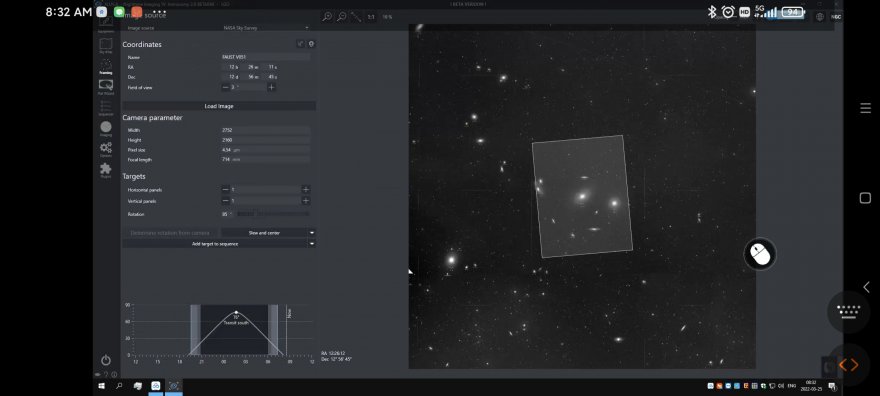This screenshot has height=396, width=880.
Task: Adjust the Rotation slider
Action: [273, 214]
